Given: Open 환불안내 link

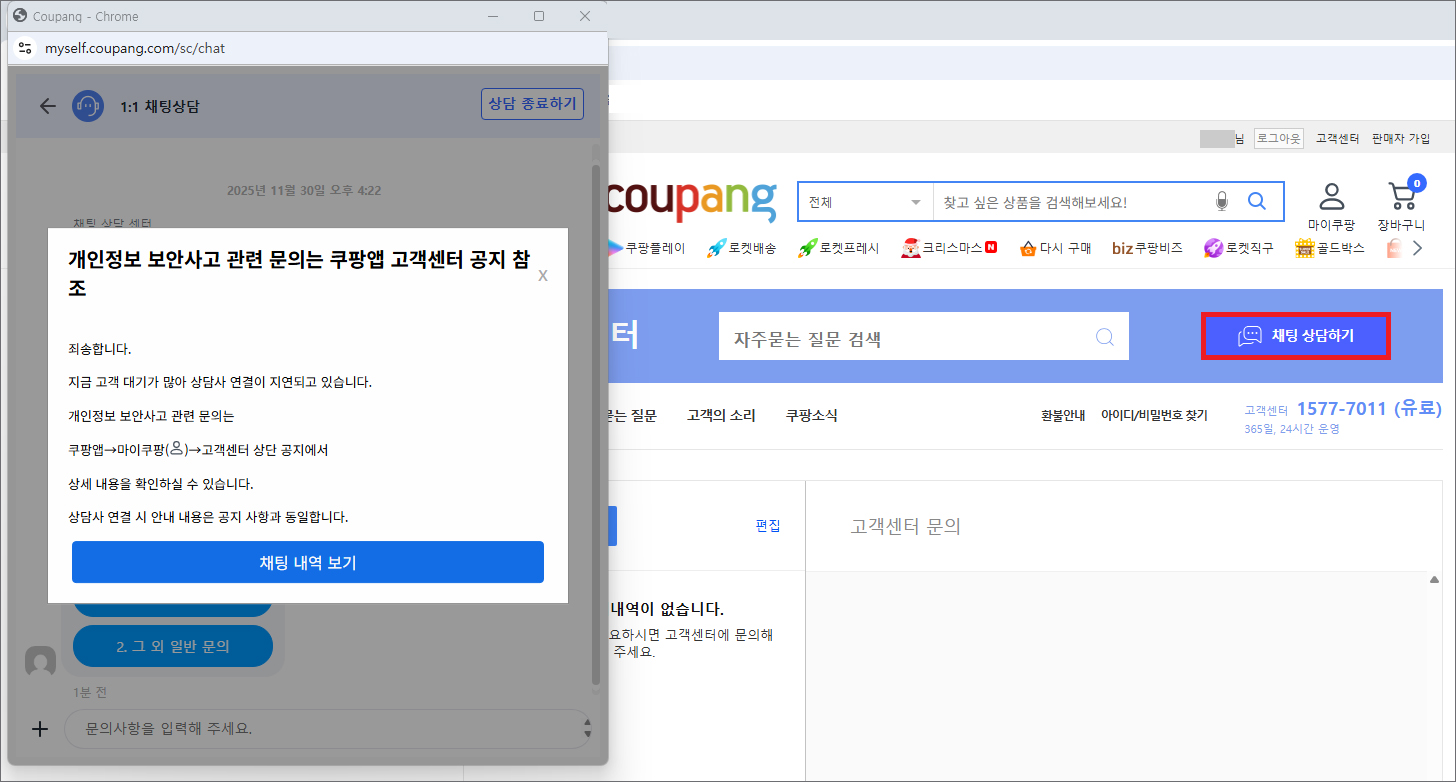Looking at the screenshot, I should [x=1063, y=415].
